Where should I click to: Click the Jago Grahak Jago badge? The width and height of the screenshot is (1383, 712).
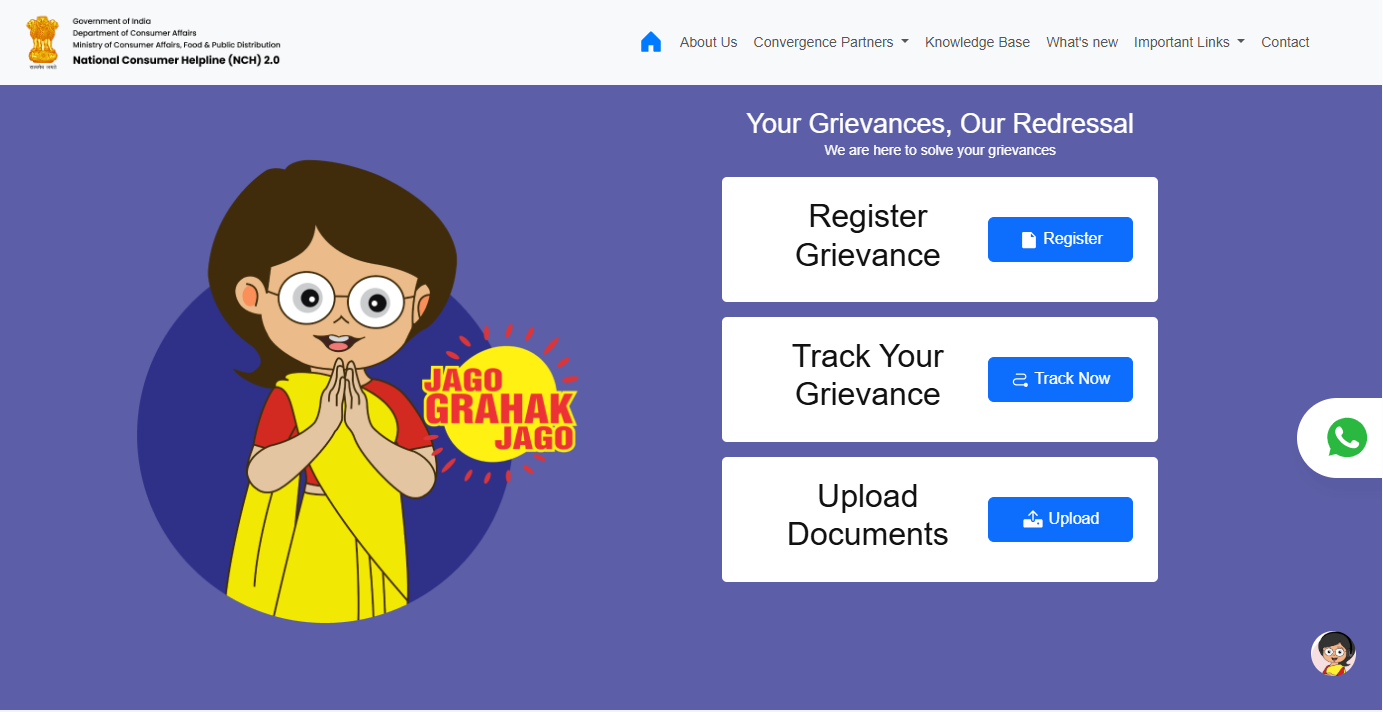pyautogui.click(x=500, y=408)
